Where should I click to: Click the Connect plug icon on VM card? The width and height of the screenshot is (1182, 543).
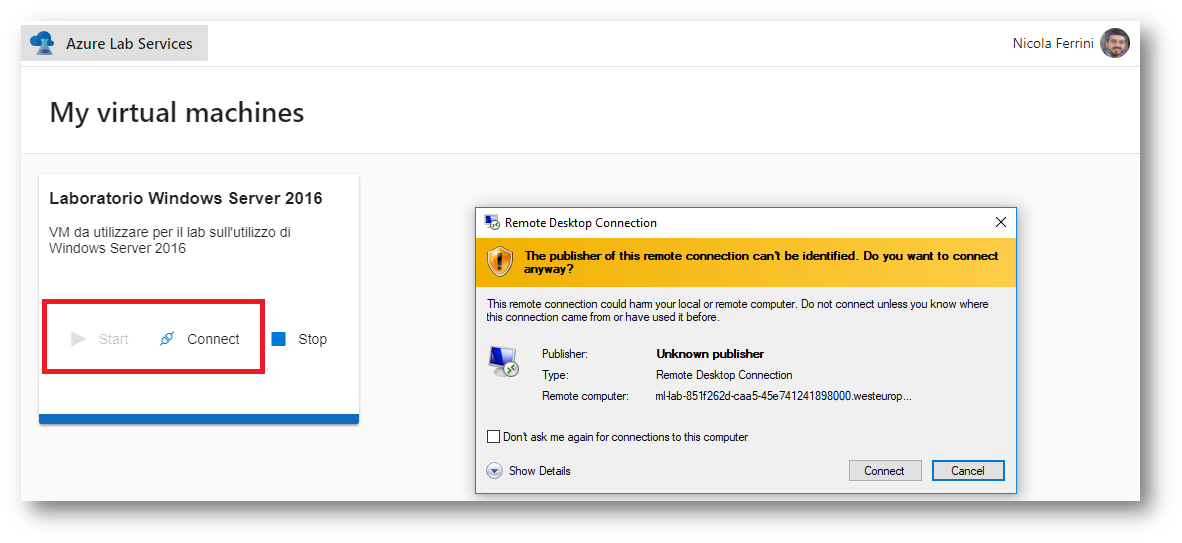[167, 339]
